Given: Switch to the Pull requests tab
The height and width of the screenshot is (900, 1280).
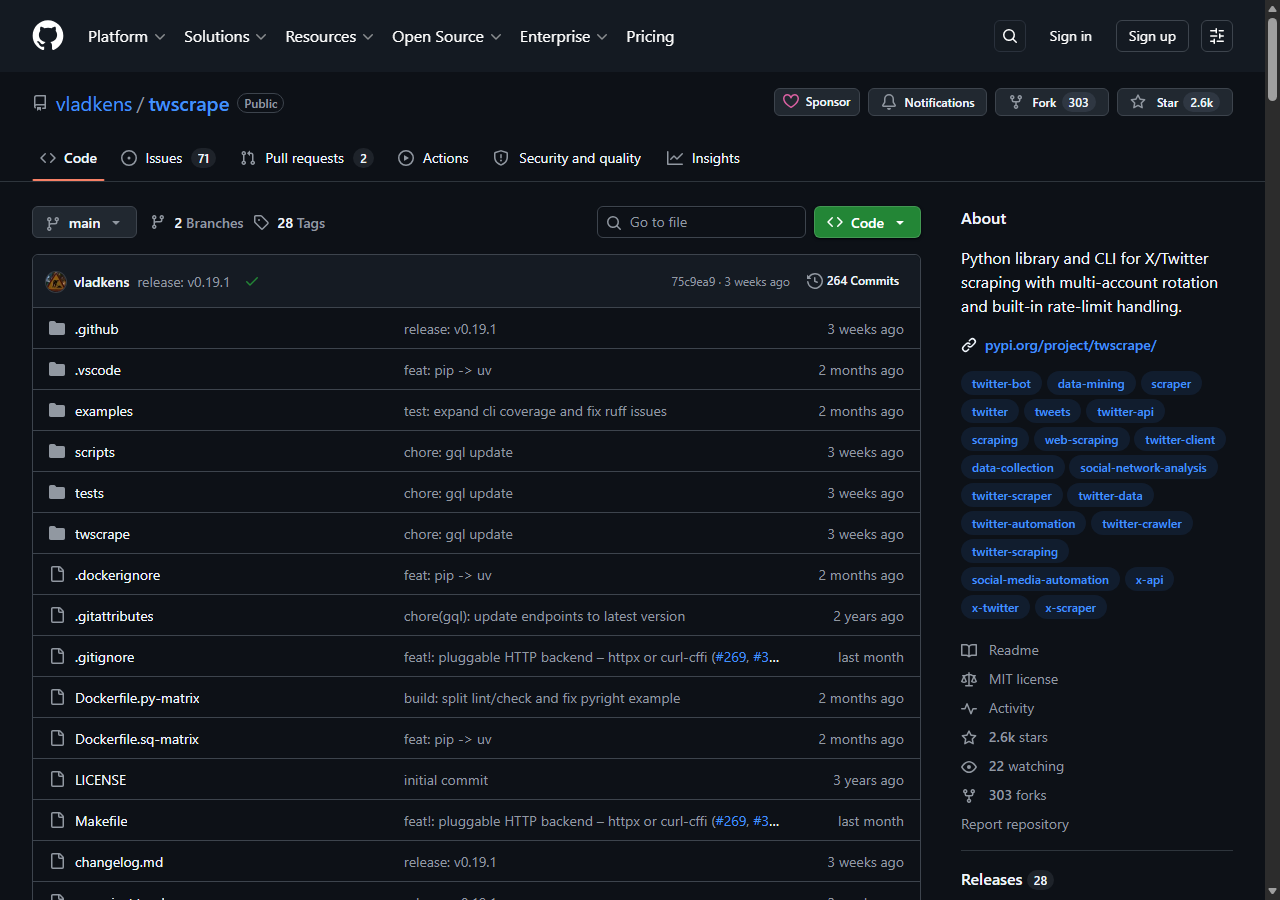Looking at the screenshot, I should click(x=306, y=158).
